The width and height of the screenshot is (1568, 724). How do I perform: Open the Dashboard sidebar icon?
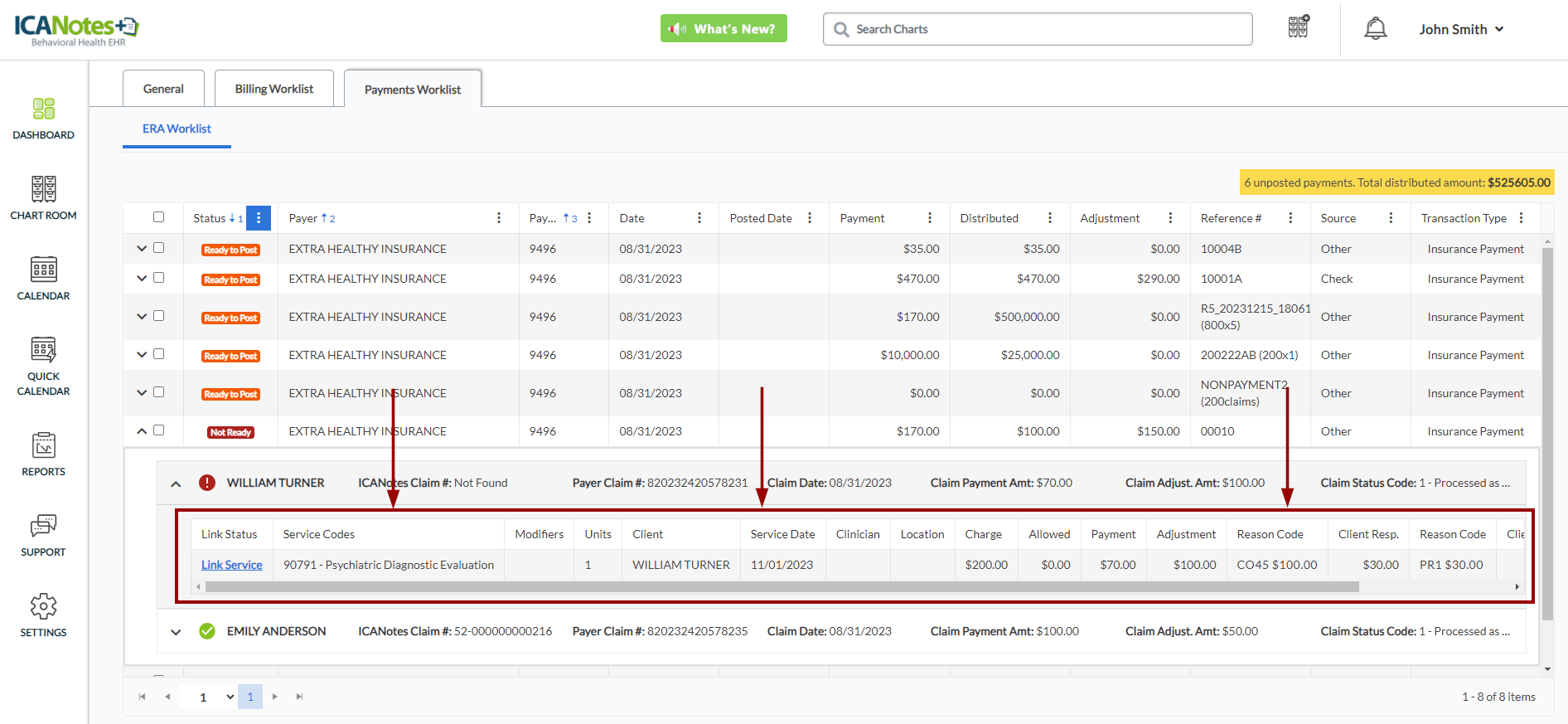tap(43, 109)
